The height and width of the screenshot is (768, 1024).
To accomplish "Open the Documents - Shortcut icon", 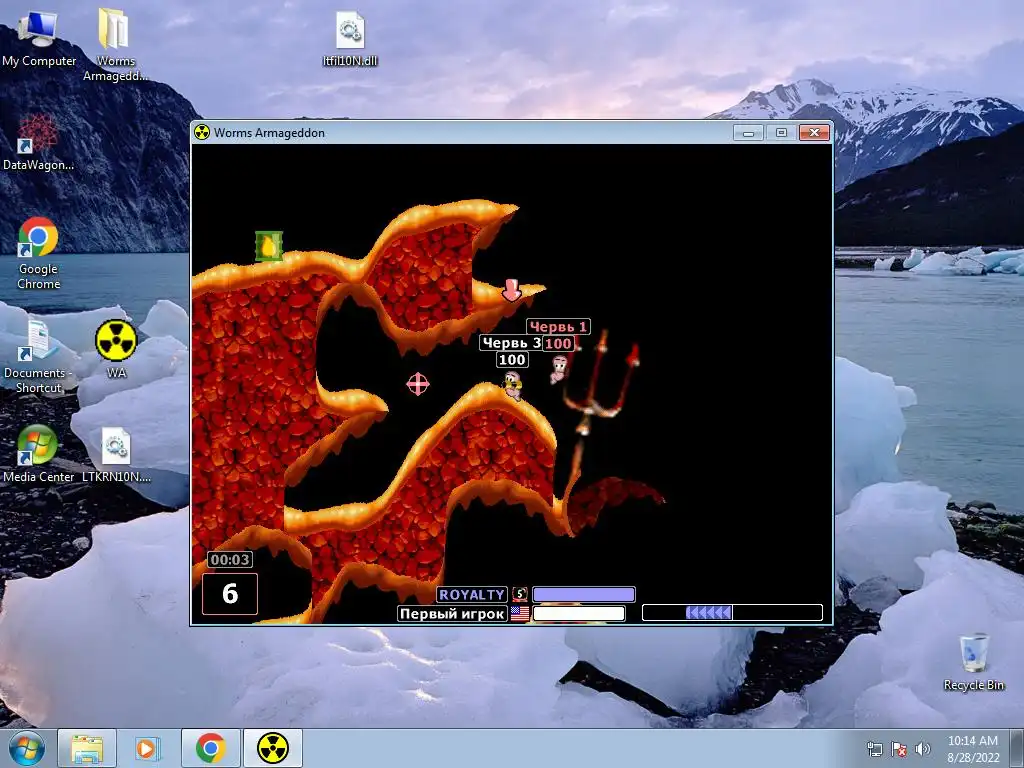I will (x=38, y=357).
